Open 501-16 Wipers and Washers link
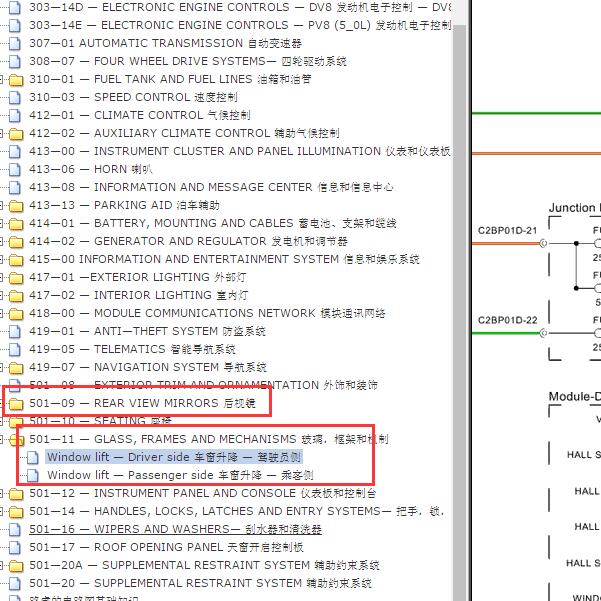 (175, 530)
